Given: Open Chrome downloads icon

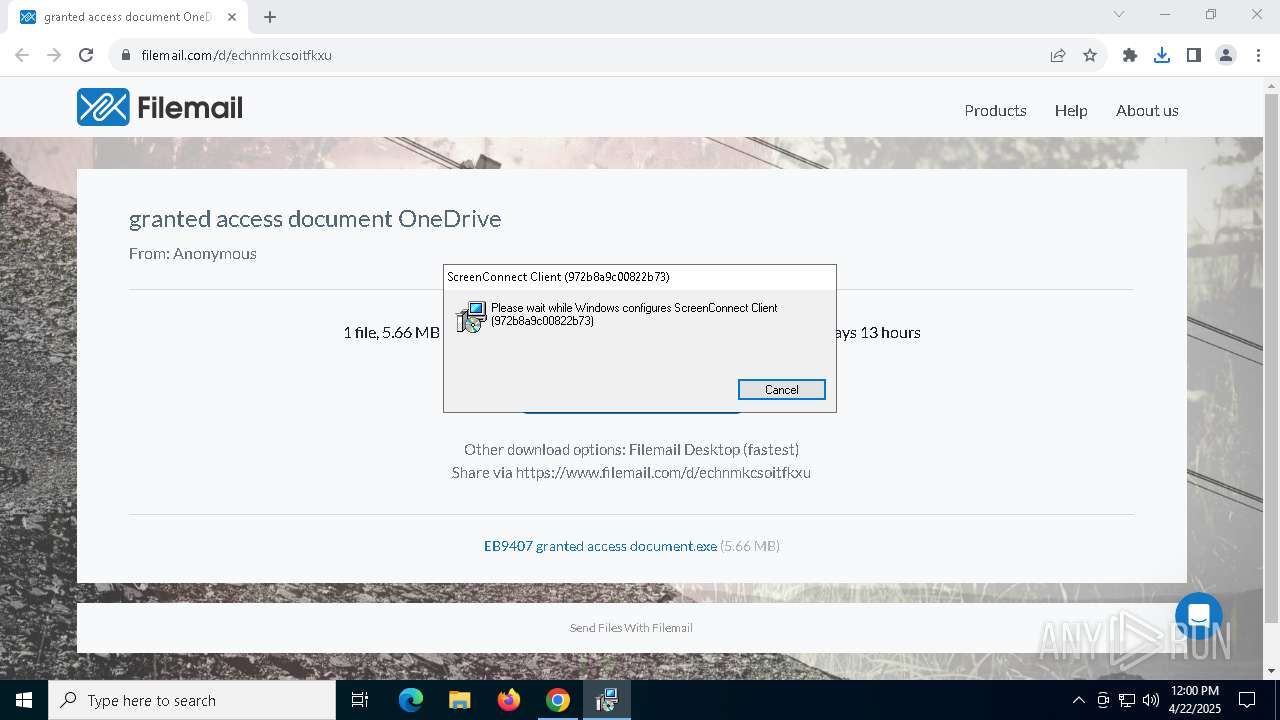Looking at the screenshot, I should [x=1162, y=55].
